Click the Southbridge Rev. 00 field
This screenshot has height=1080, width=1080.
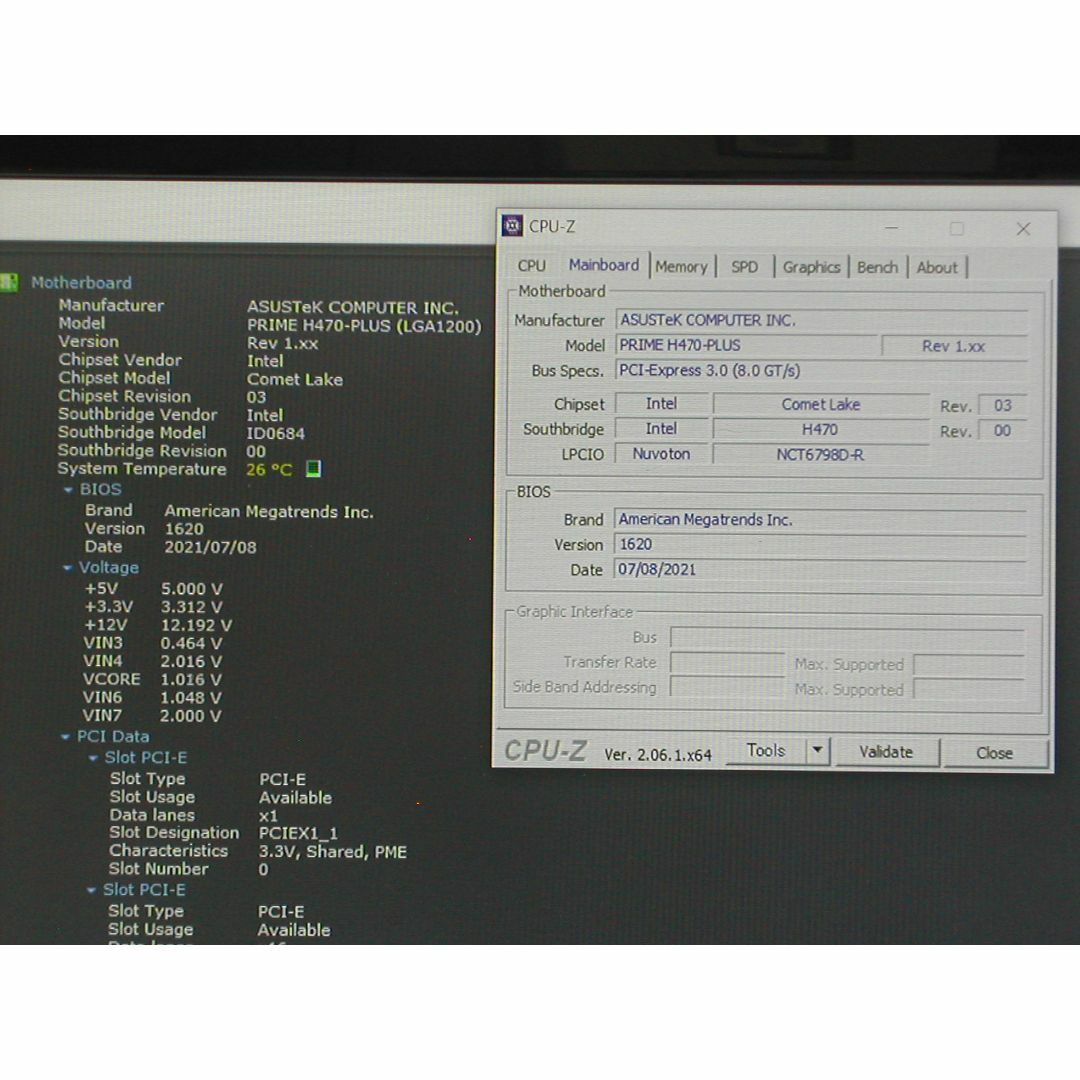coord(1002,431)
